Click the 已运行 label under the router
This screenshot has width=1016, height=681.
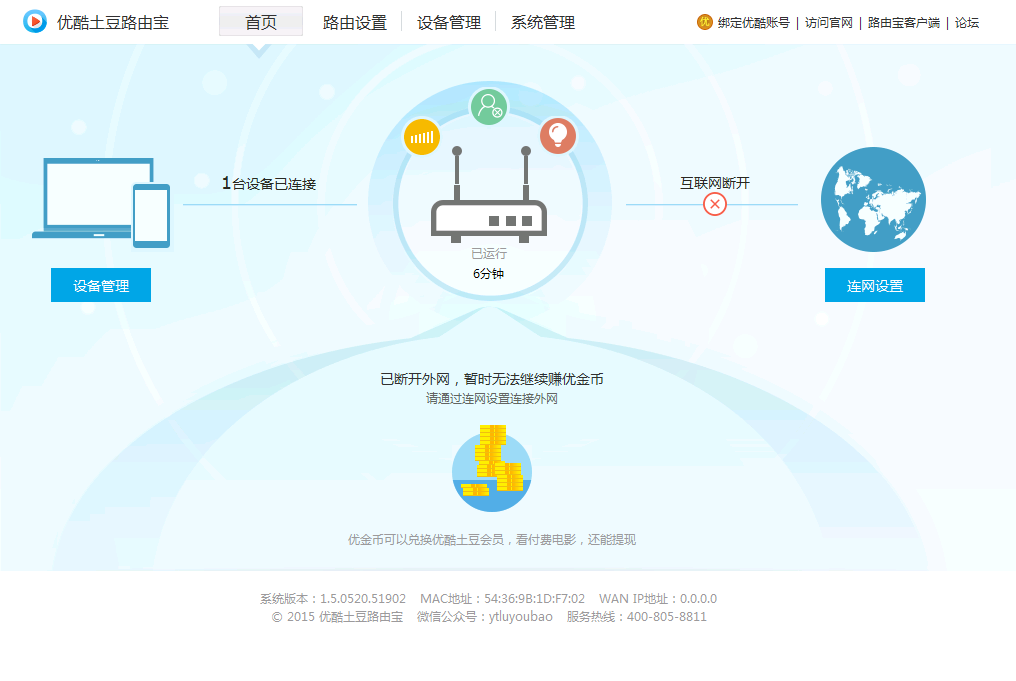[x=489, y=253]
